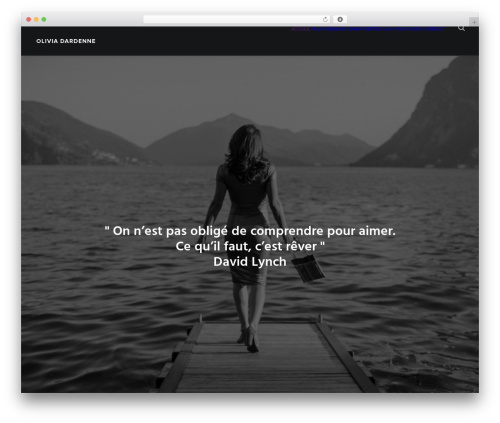Click the quote line "On n'est pas obligé de comprendre pour aimer."
The height and width of the screenshot is (423, 500).
coord(250,231)
